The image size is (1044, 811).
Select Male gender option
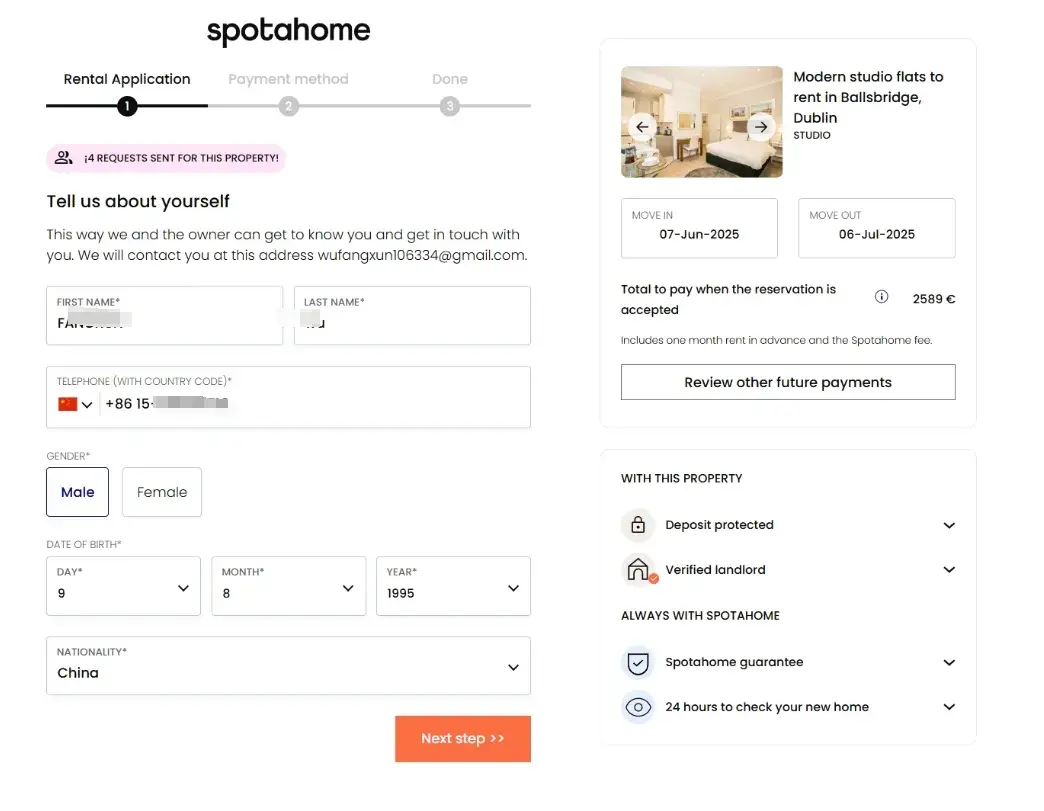click(x=77, y=492)
